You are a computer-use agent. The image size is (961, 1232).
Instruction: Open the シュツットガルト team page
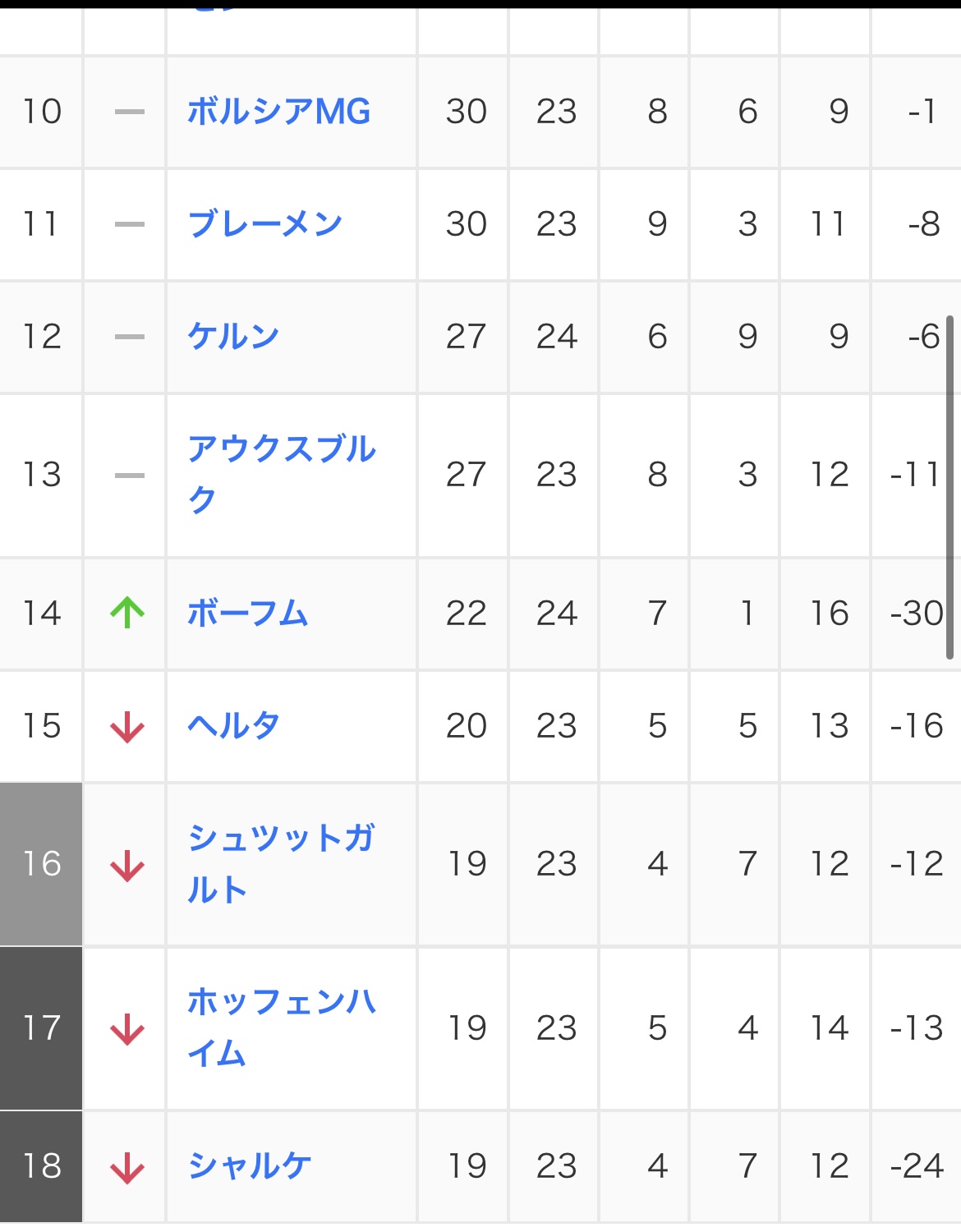pos(282,864)
